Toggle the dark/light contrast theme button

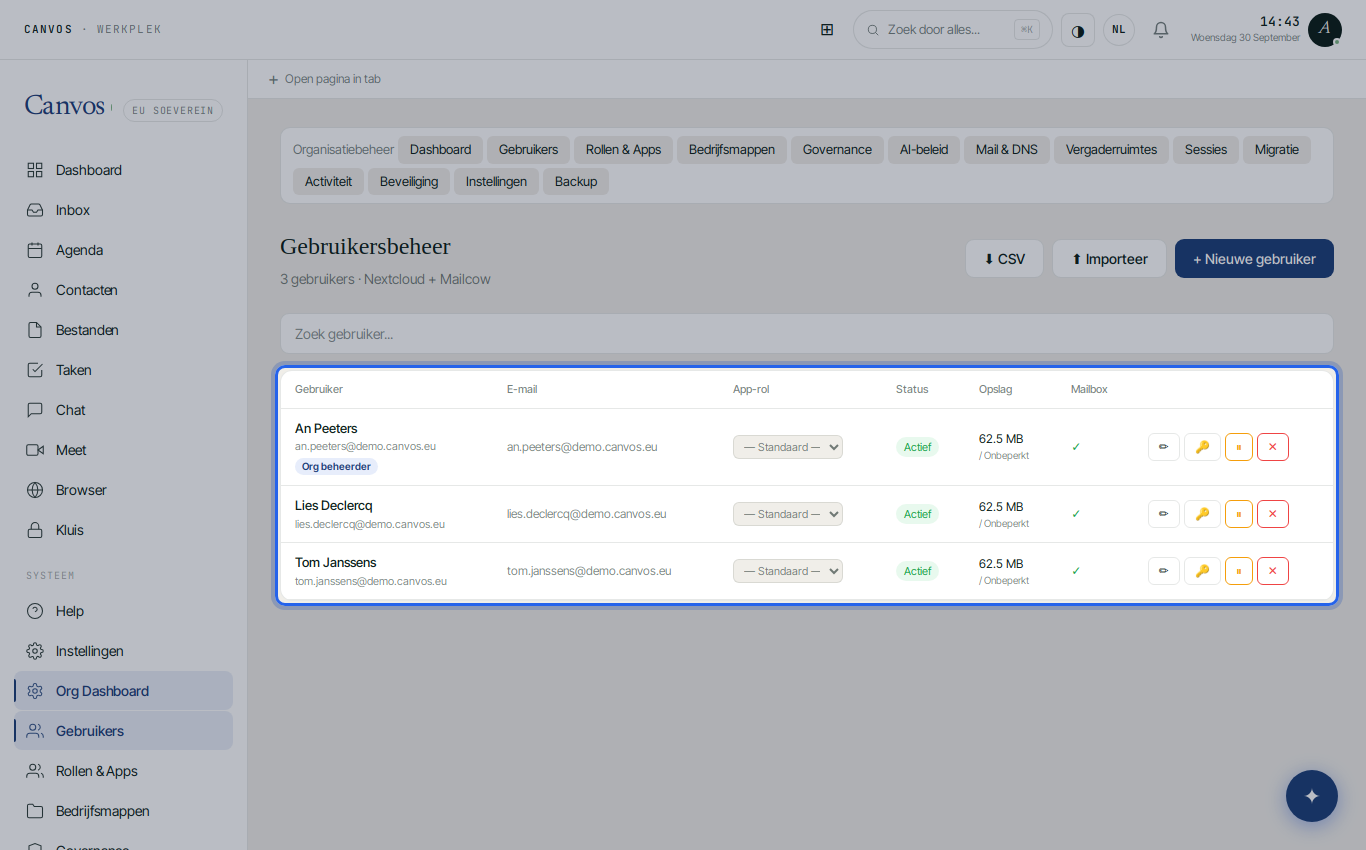click(1078, 30)
